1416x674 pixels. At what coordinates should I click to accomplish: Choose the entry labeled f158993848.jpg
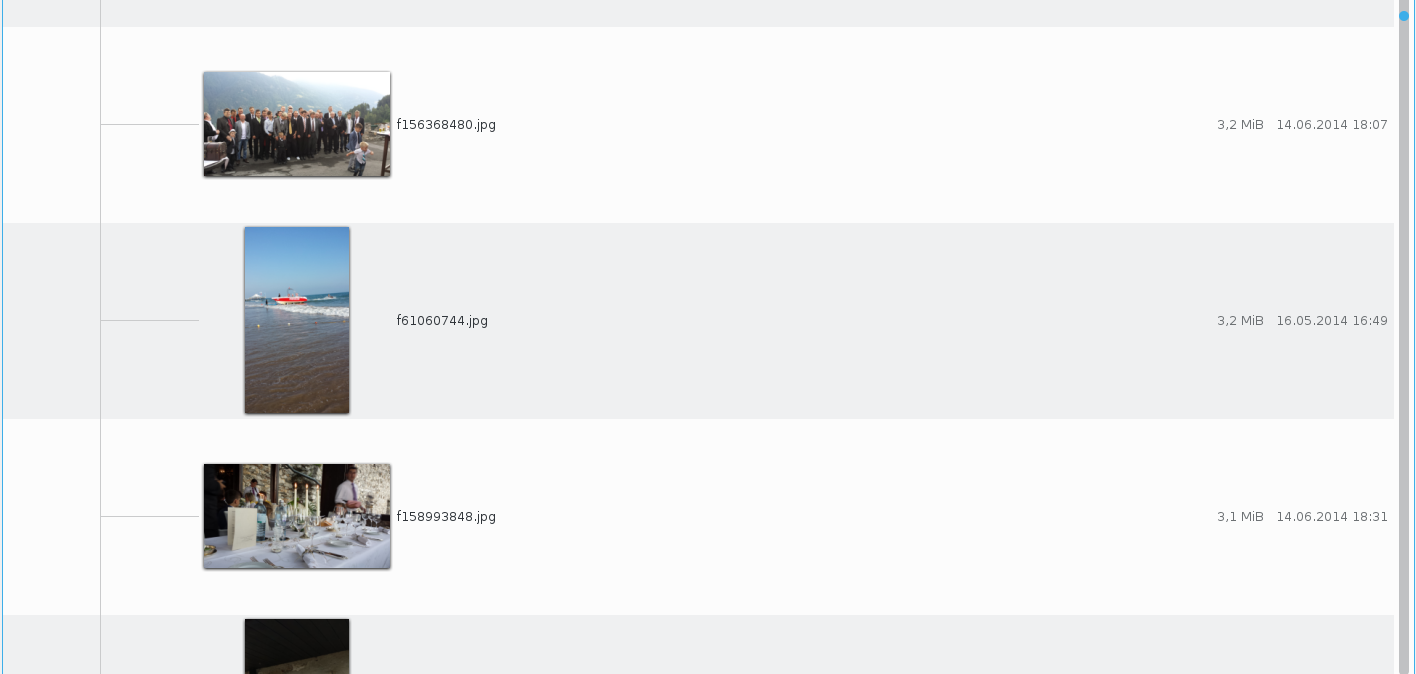446,517
